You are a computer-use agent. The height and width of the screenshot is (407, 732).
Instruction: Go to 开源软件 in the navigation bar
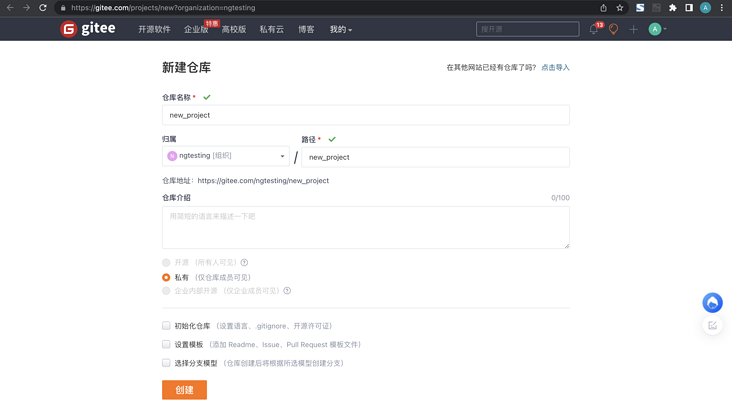coord(154,30)
